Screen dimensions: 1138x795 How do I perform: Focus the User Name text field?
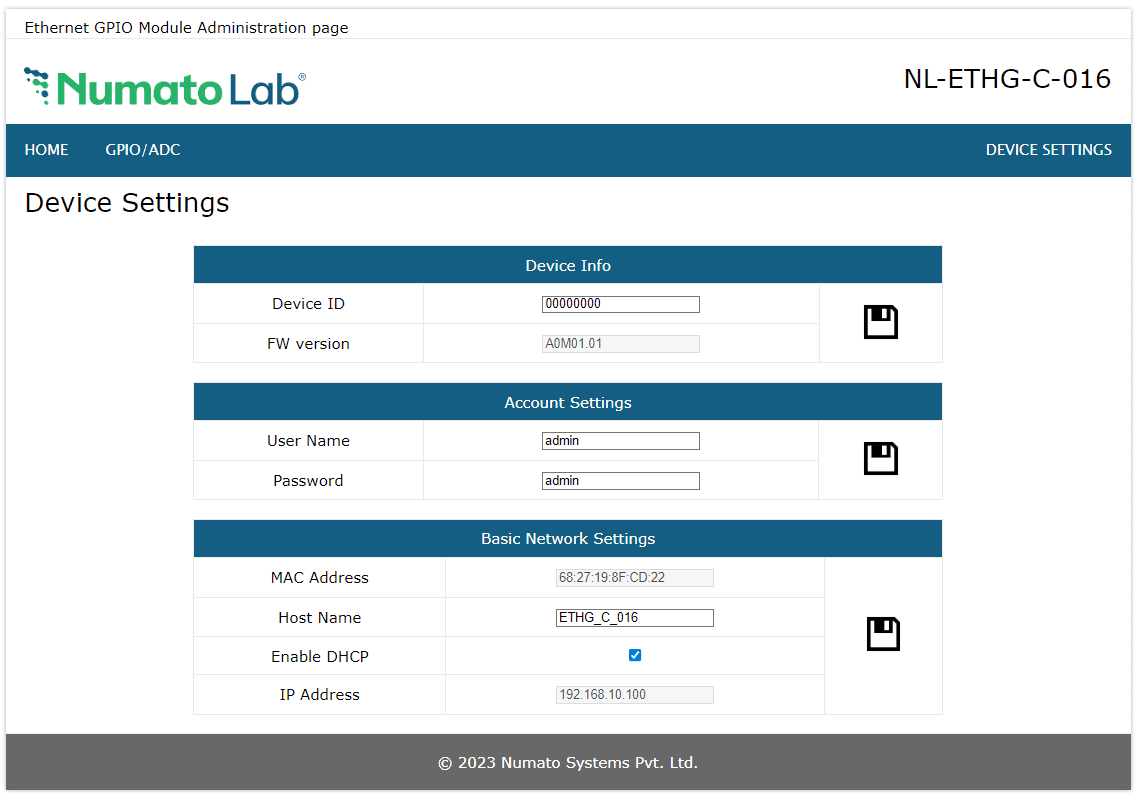pyautogui.click(x=620, y=441)
